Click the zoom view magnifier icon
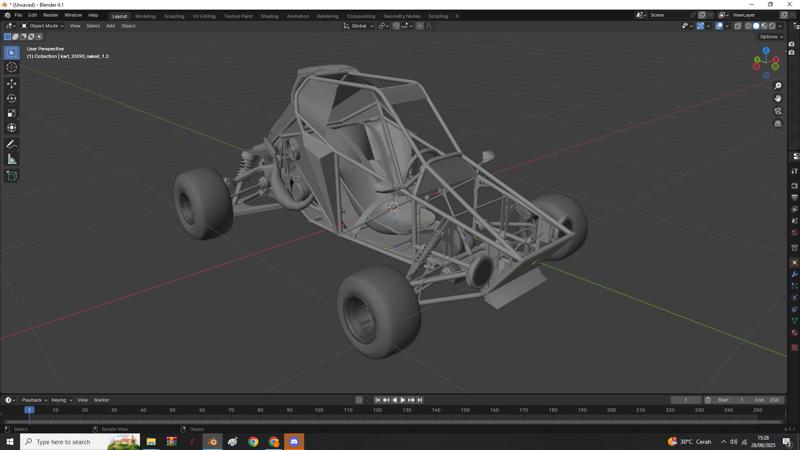 coord(778,86)
